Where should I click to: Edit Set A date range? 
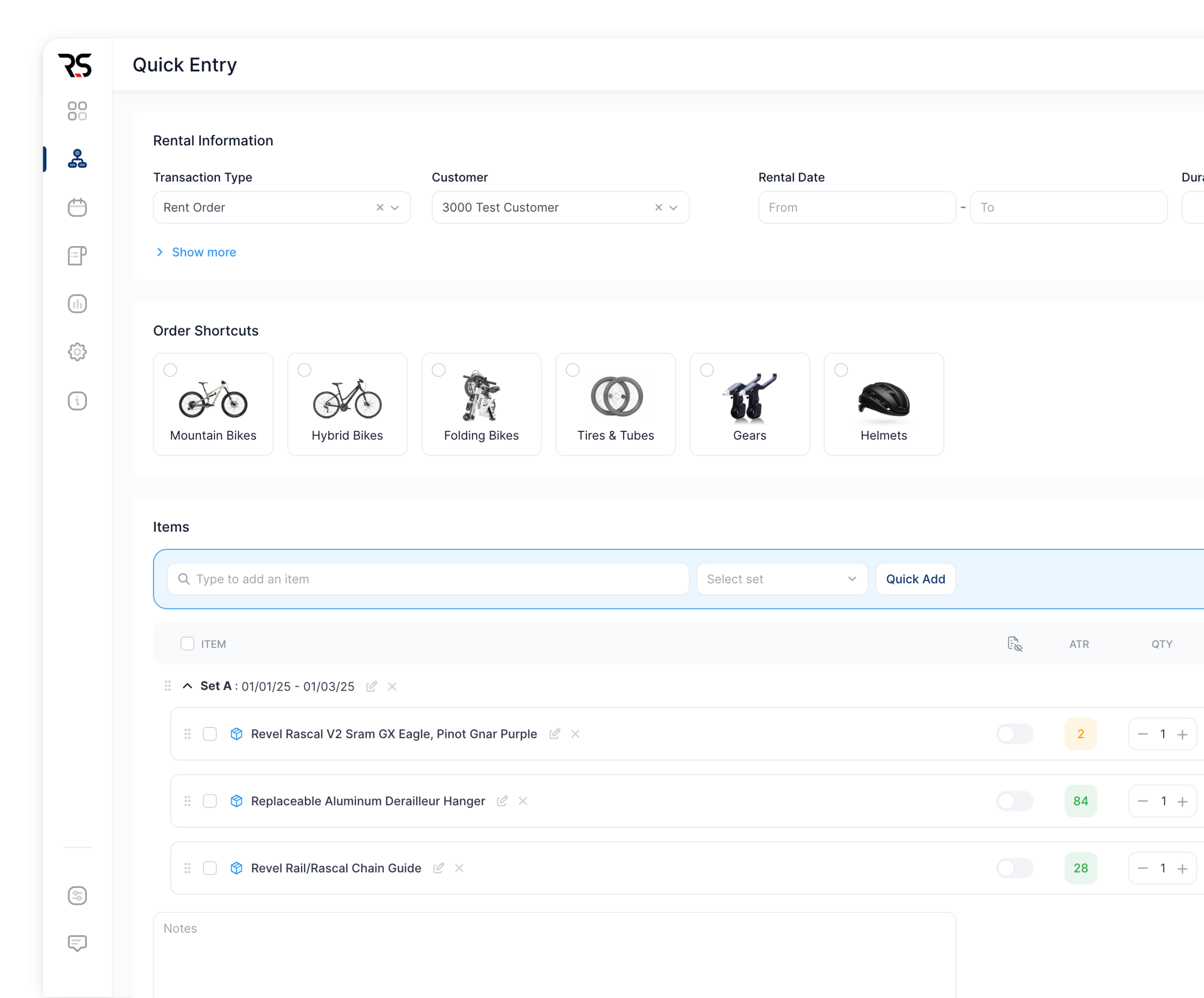372,686
